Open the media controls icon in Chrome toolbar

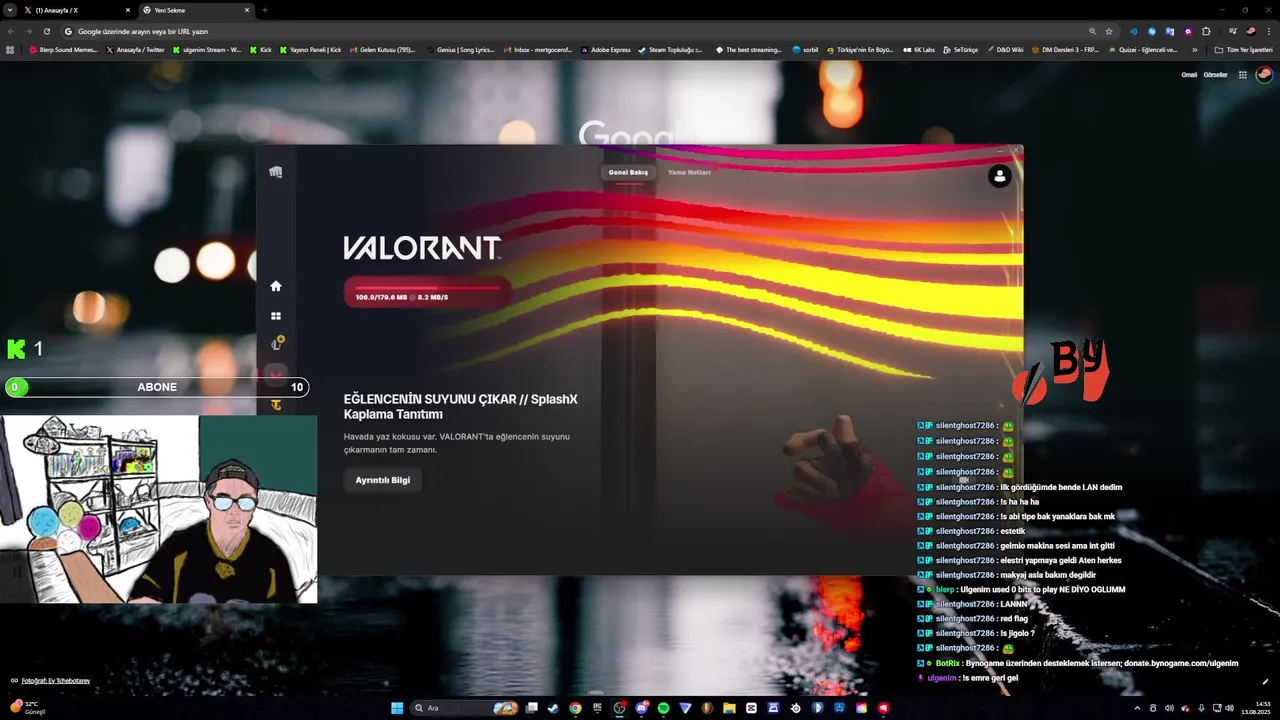[1233, 31]
